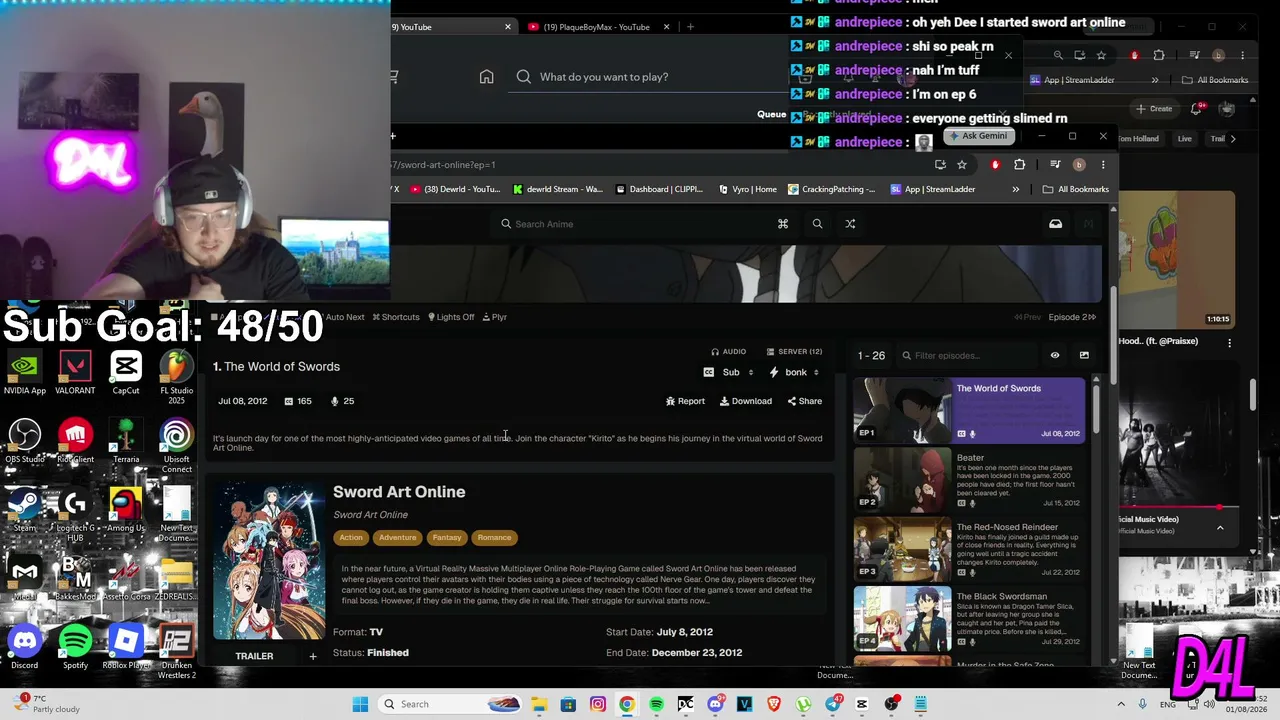Open Spotify desktop shortcut
Screen dimensions: 1280x720
click(x=75, y=645)
